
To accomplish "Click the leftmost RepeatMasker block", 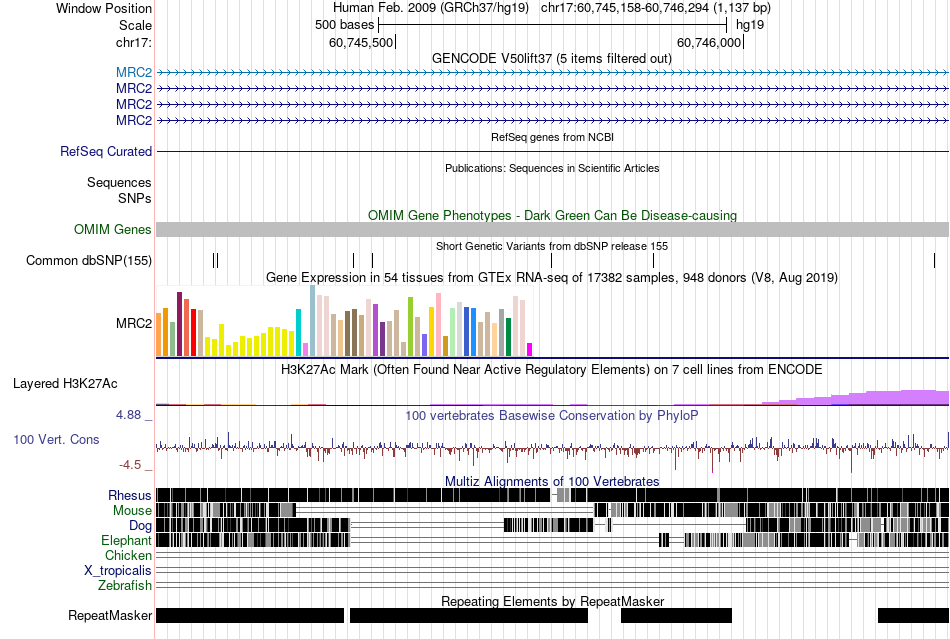I will [x=250, y=615].
